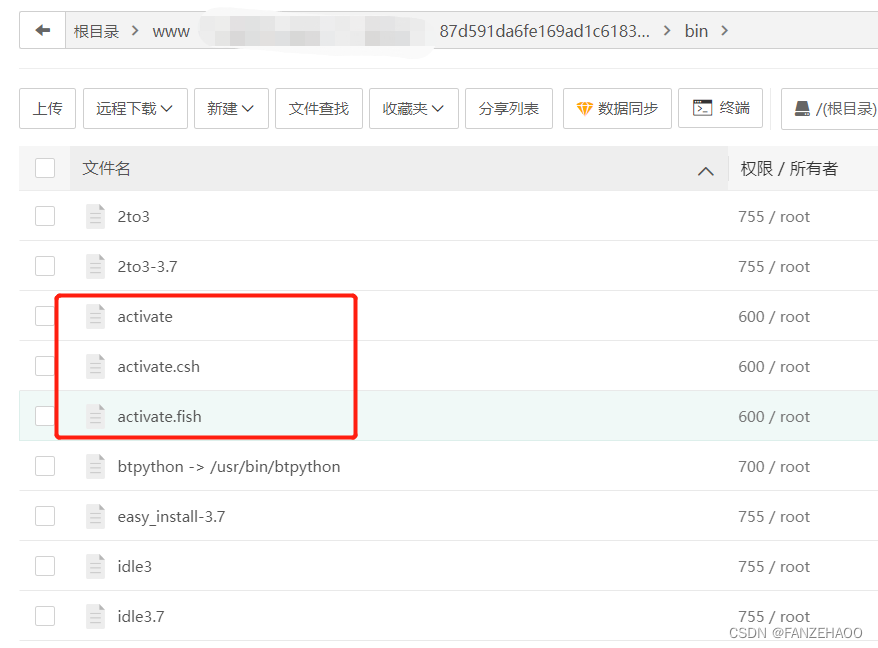Check the box for idle3
This screenshot has height=648, width=878.
click(45, 566)
